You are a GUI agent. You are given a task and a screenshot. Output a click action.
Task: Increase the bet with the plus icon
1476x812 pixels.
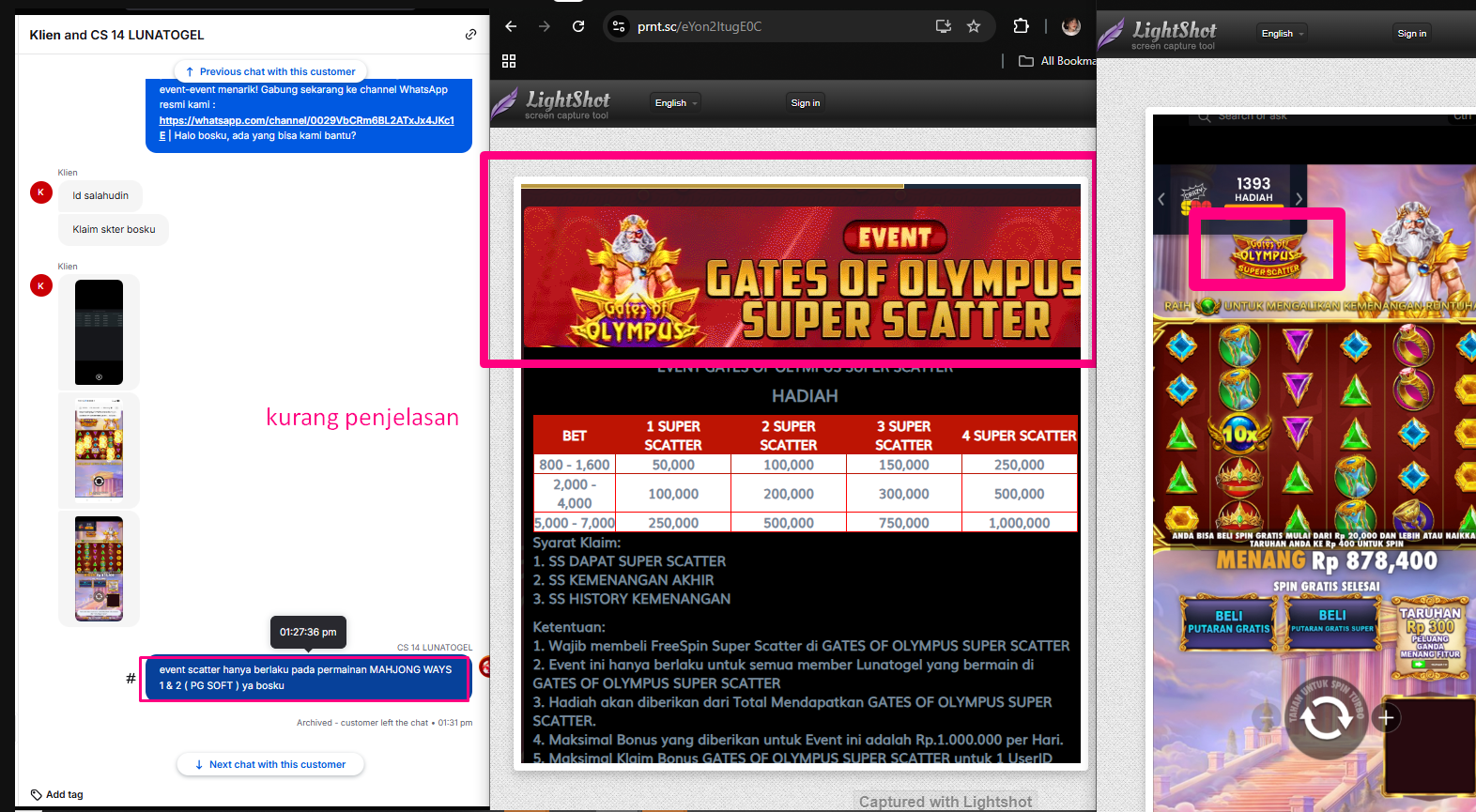click(1386, 718)
